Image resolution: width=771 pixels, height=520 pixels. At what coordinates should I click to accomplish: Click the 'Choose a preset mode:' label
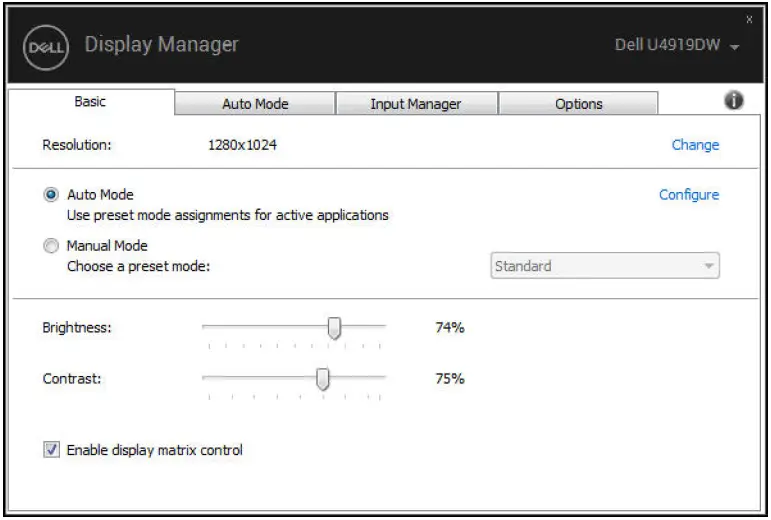(x=138, y=266)
